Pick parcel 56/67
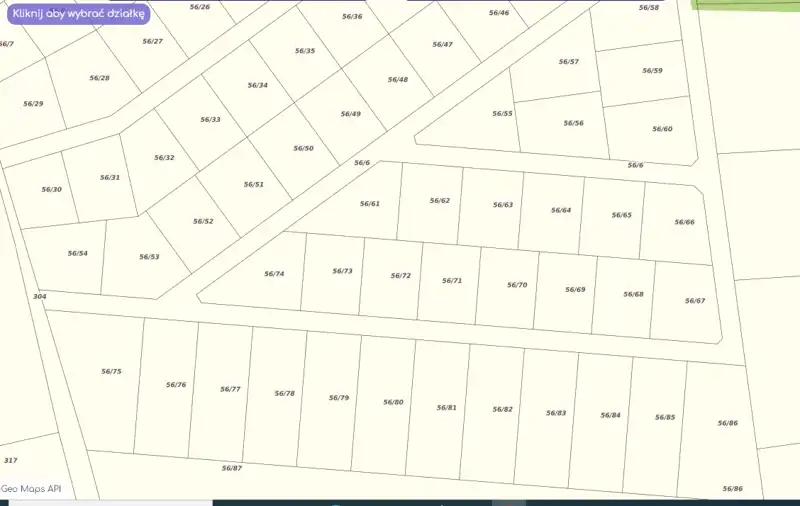The height and width of the screenshot is (506, 800). tap(694, 301)
